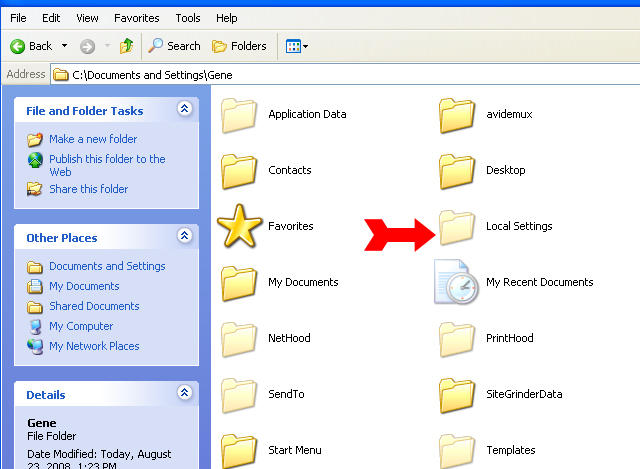Click the SiteGrinderData label text

coord(524,394)
